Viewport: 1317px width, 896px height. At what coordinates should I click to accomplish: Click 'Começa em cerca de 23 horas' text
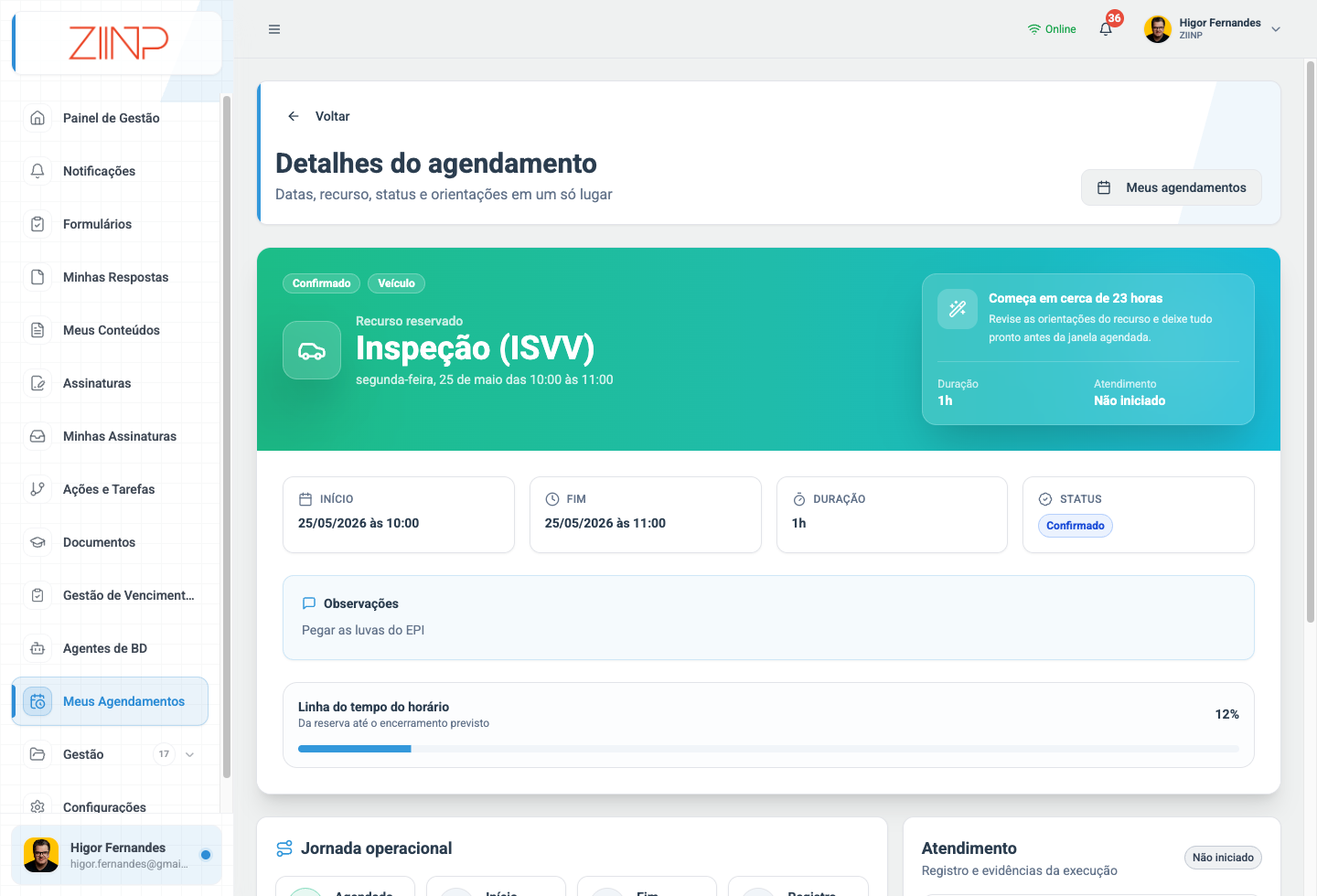click(1076, 298)
